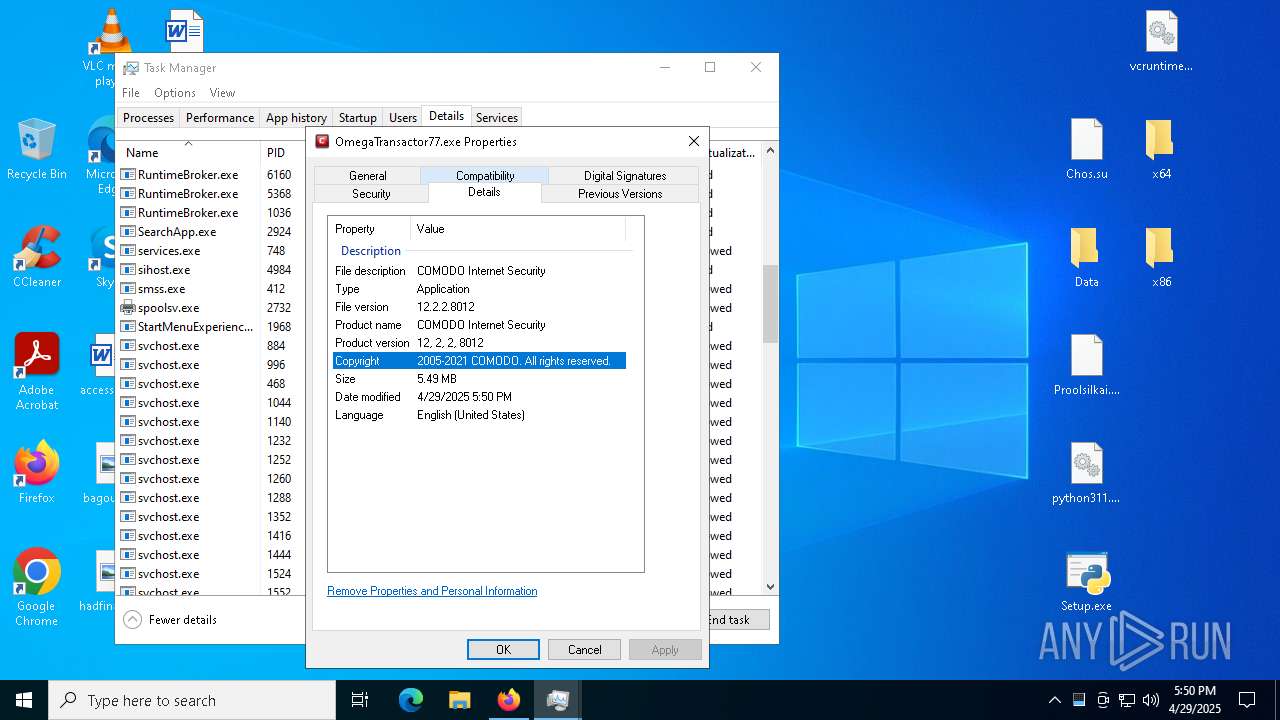Open Task View on the taskbar
1280x720 pixels.
pos(360,700)
